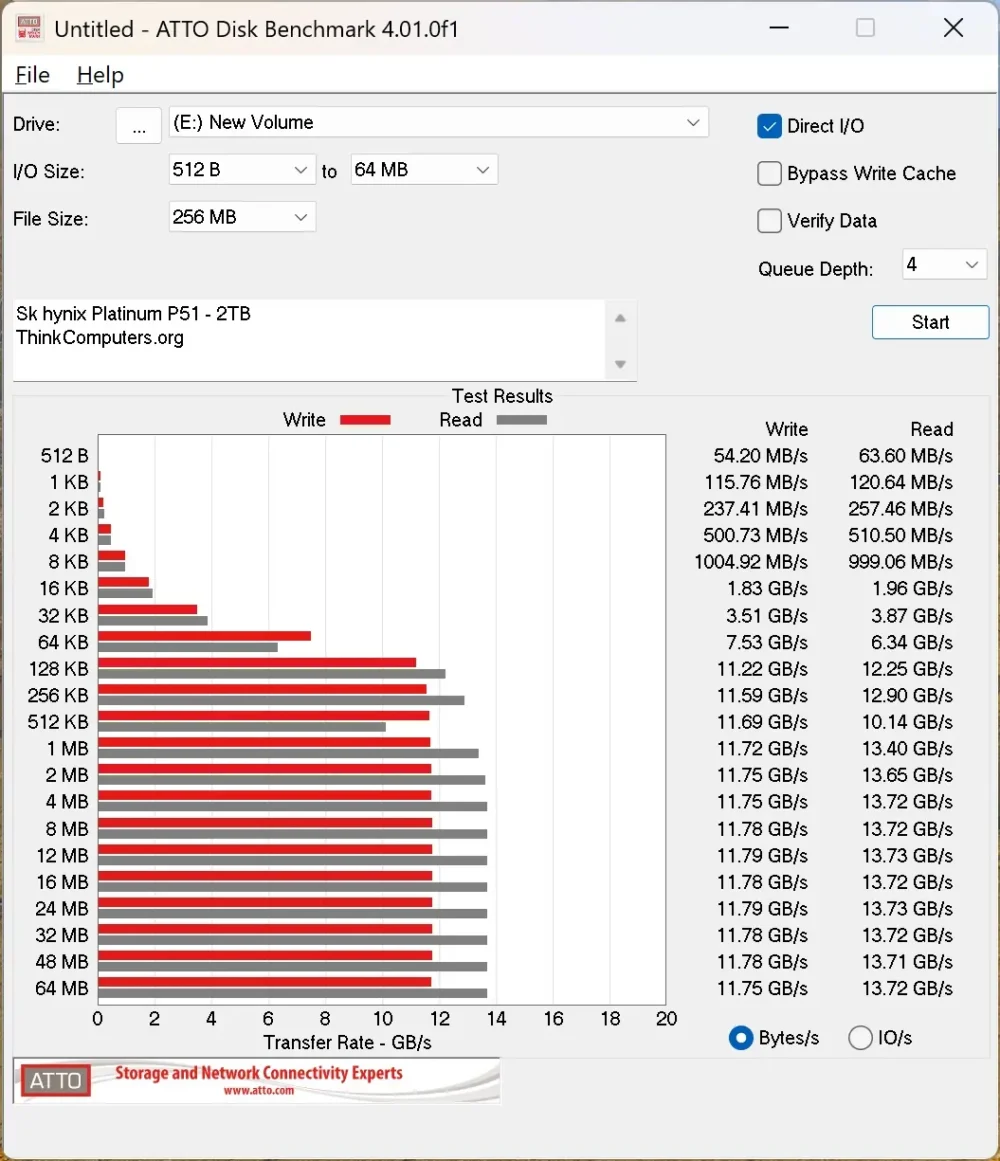Click the 13.71 GB/s read value
The width and height of the screenshot is (1000, 1161).
pyautogui.click(x=907, y=962)
